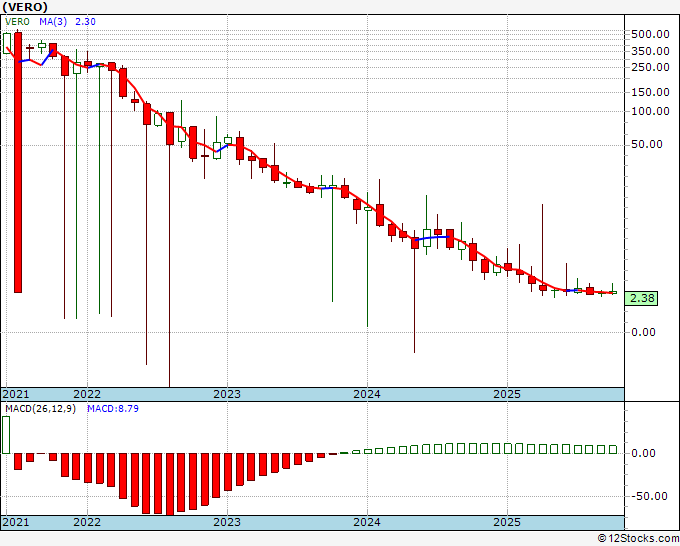Click the VERO ticker title
This screenshot has height=546, width=680.
coord(24,7)
